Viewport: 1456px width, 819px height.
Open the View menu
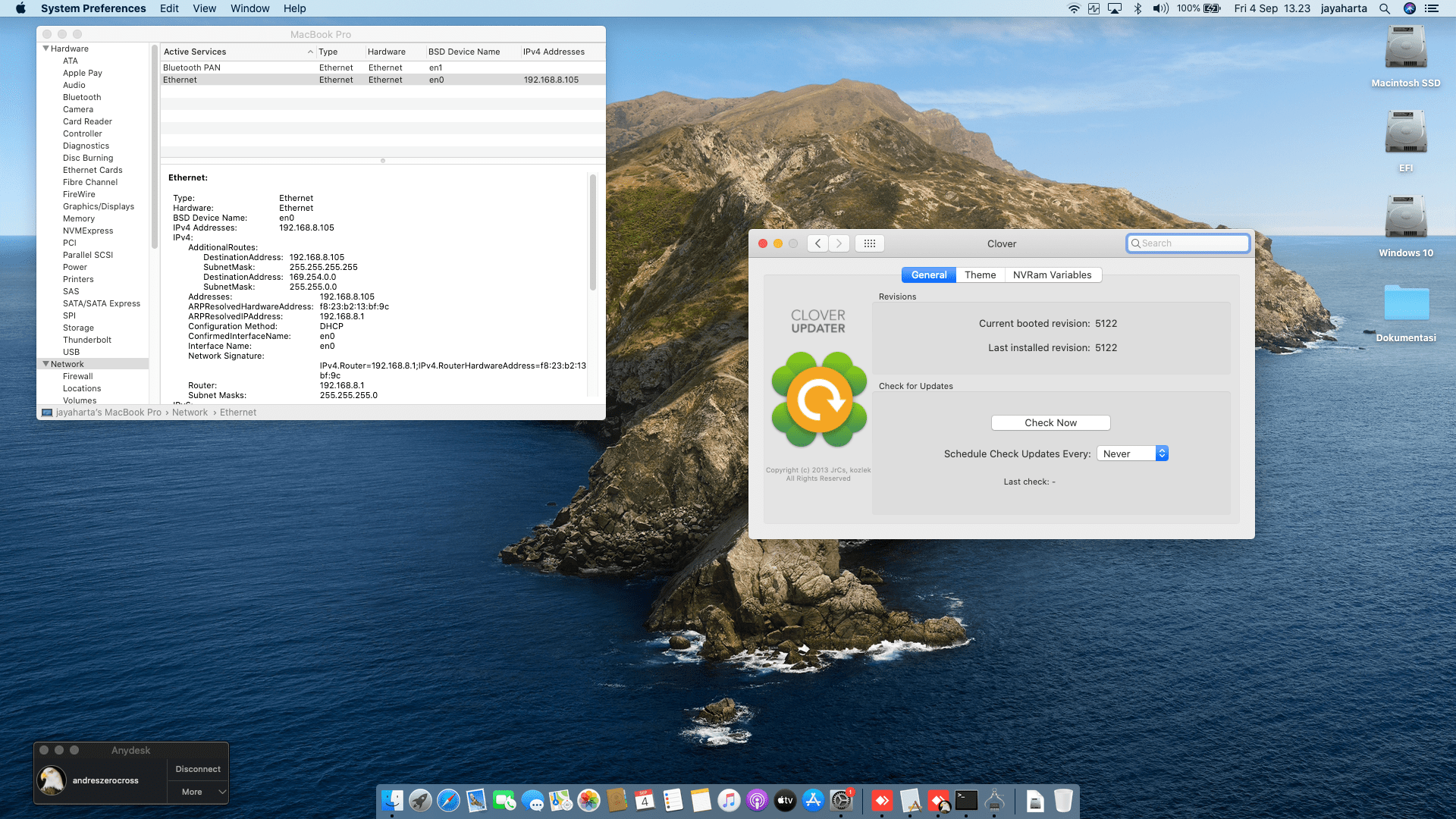204,8
